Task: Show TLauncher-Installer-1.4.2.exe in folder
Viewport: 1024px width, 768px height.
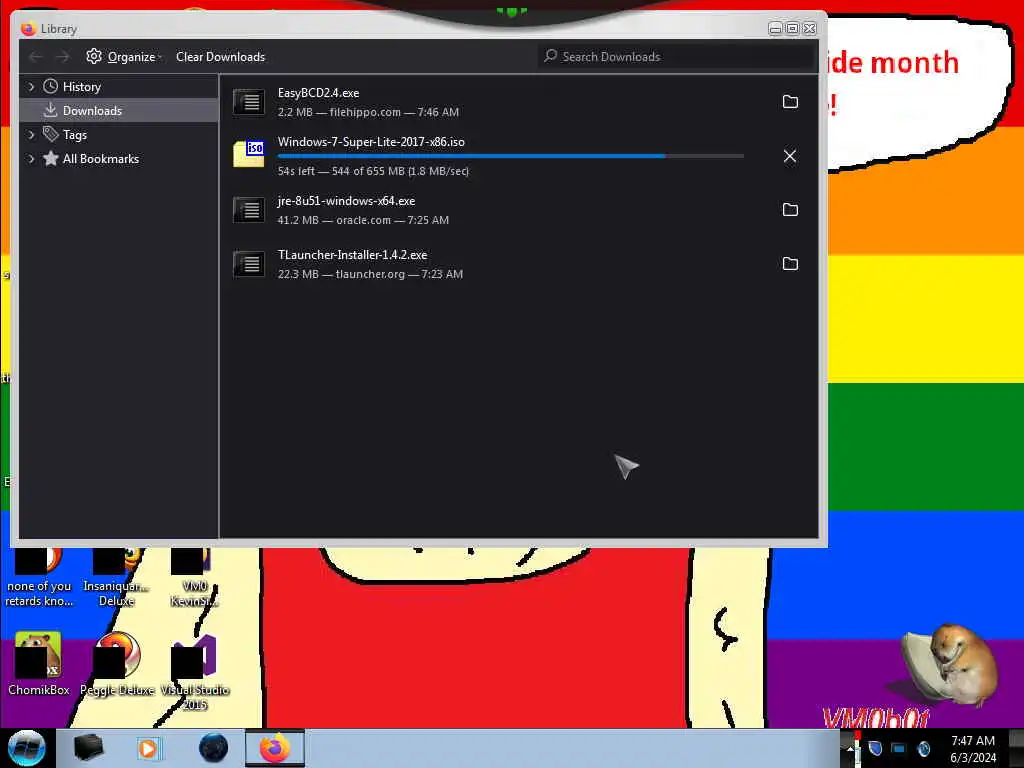Action: tap(790, 264)
